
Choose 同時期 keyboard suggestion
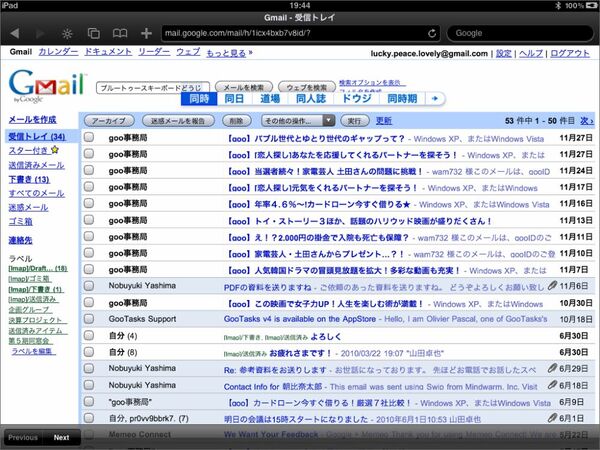[x=402, y=98]
